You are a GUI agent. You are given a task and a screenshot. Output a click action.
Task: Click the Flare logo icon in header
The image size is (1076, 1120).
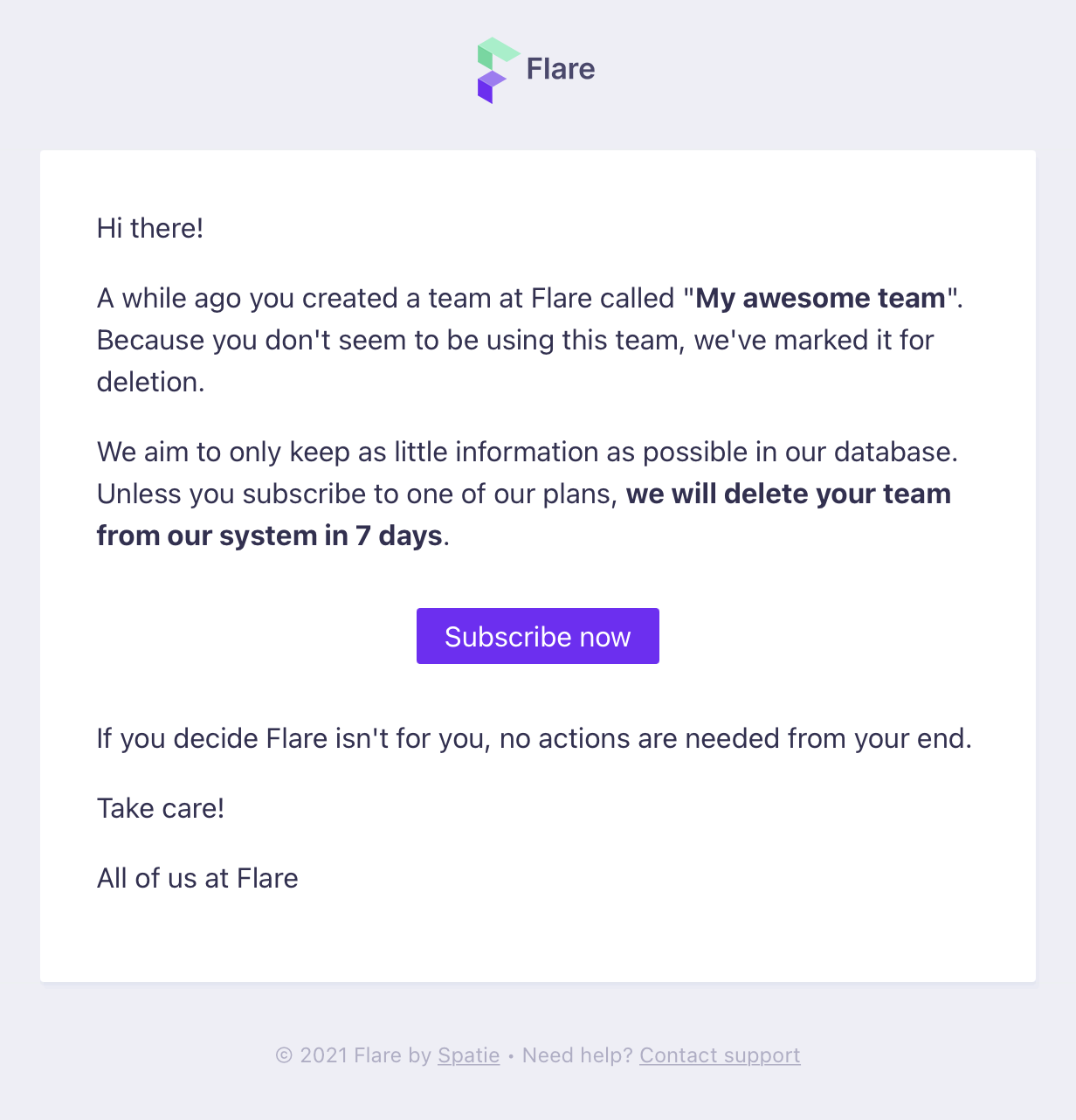(499, 71)
